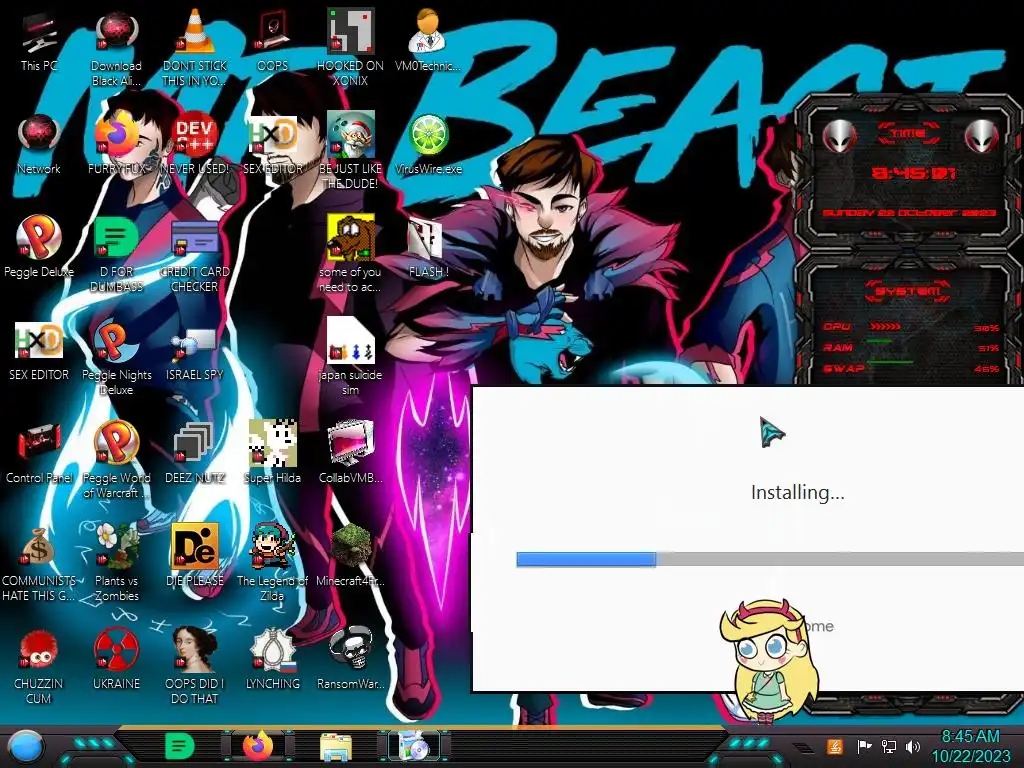Open the UKRAINE radiation icon
Screen dimensions: 1024x768
point(116,650)
